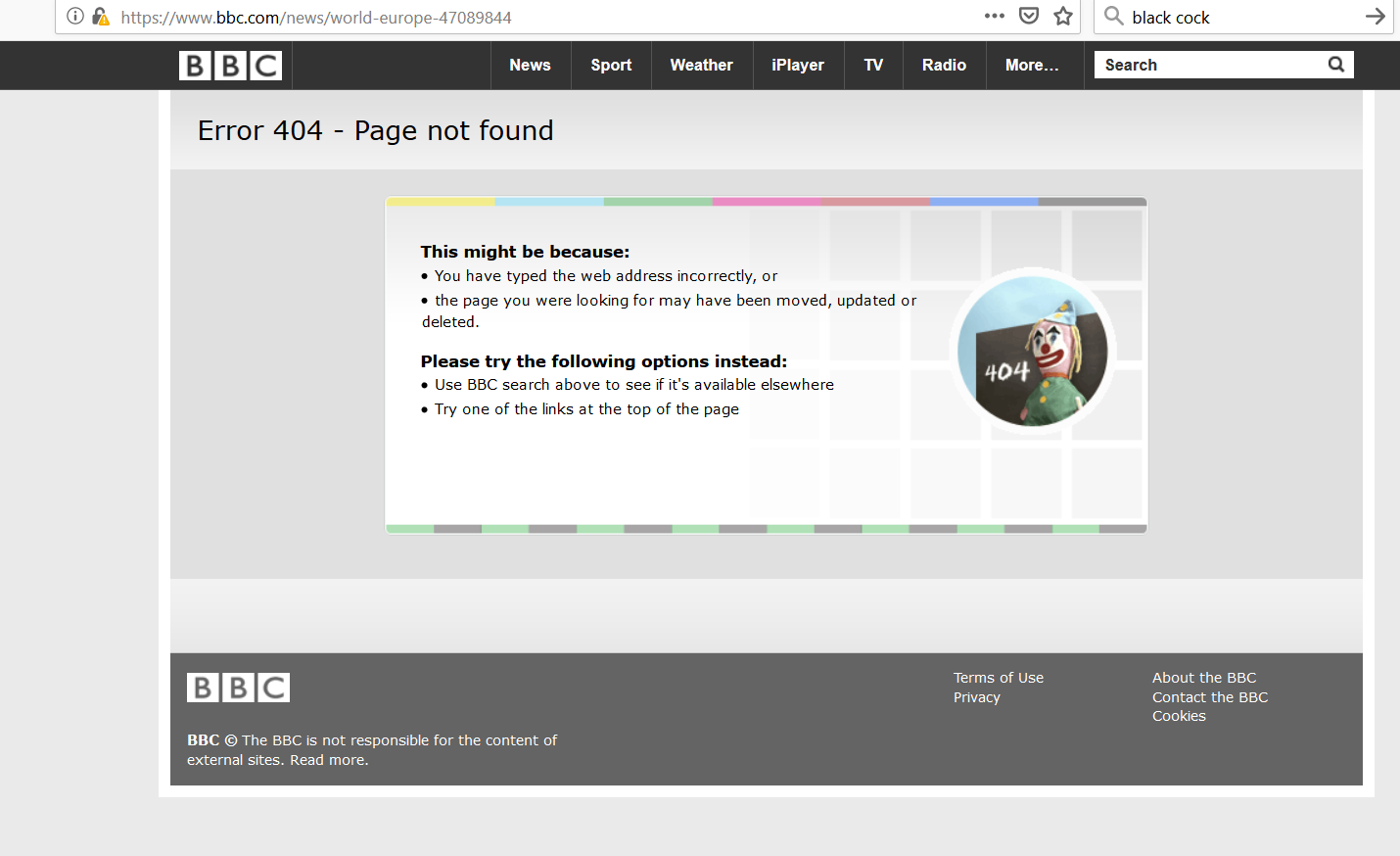Viewport: 1400px width, 856px height.
Task: Open the Weather section
Action: [702, 66]
